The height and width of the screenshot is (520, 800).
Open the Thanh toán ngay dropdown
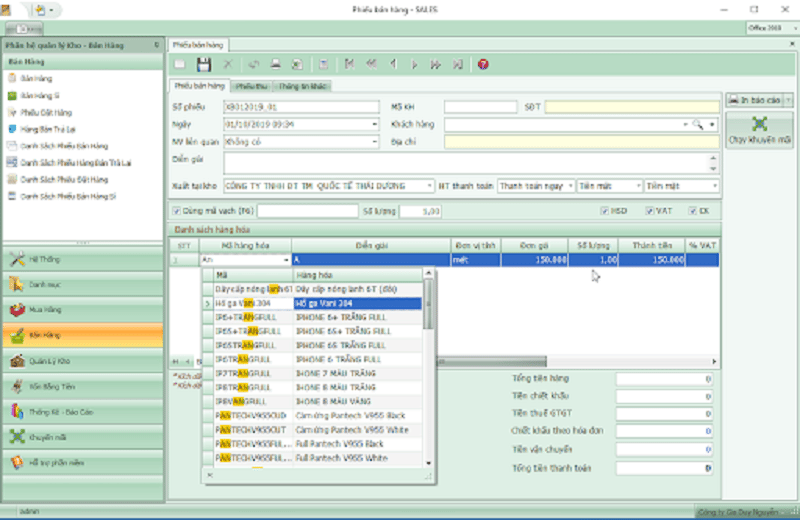[x=570, y=186]
